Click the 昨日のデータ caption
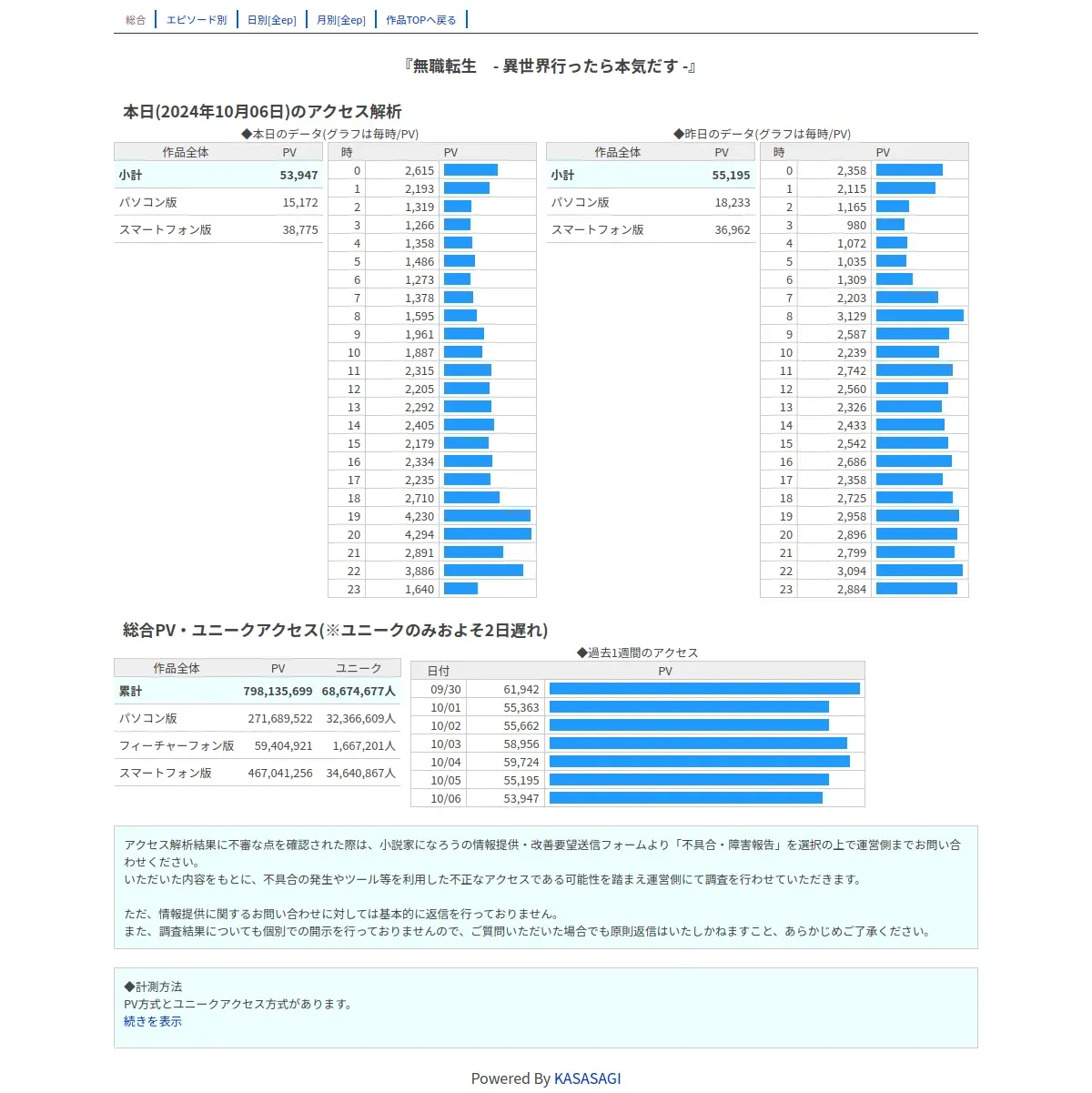The image size is (1092, 1093). (762, 135)
